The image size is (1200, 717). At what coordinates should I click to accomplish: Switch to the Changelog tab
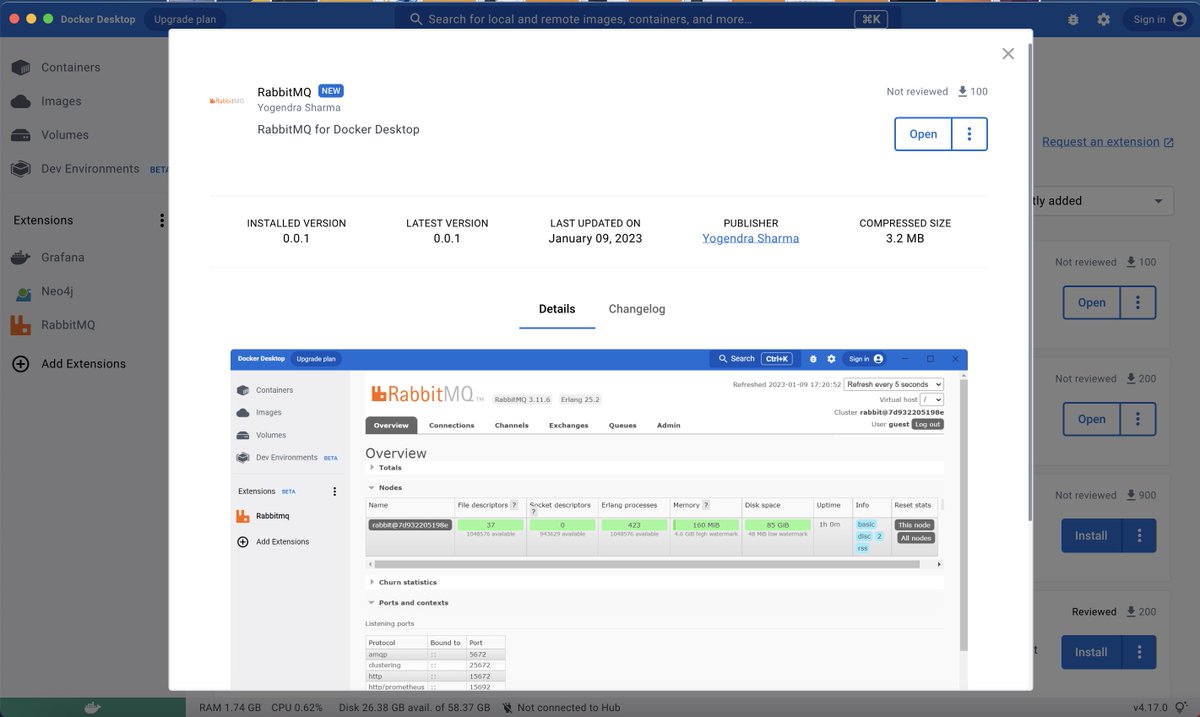636,309
